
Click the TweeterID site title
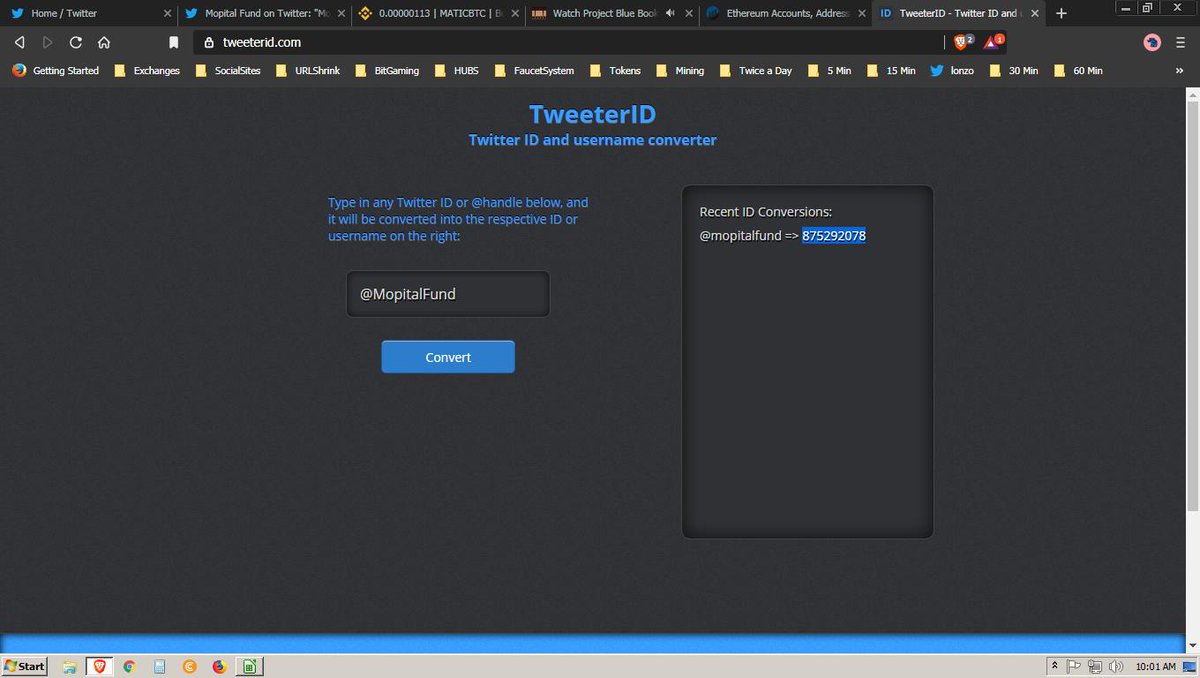pos(592,114)
